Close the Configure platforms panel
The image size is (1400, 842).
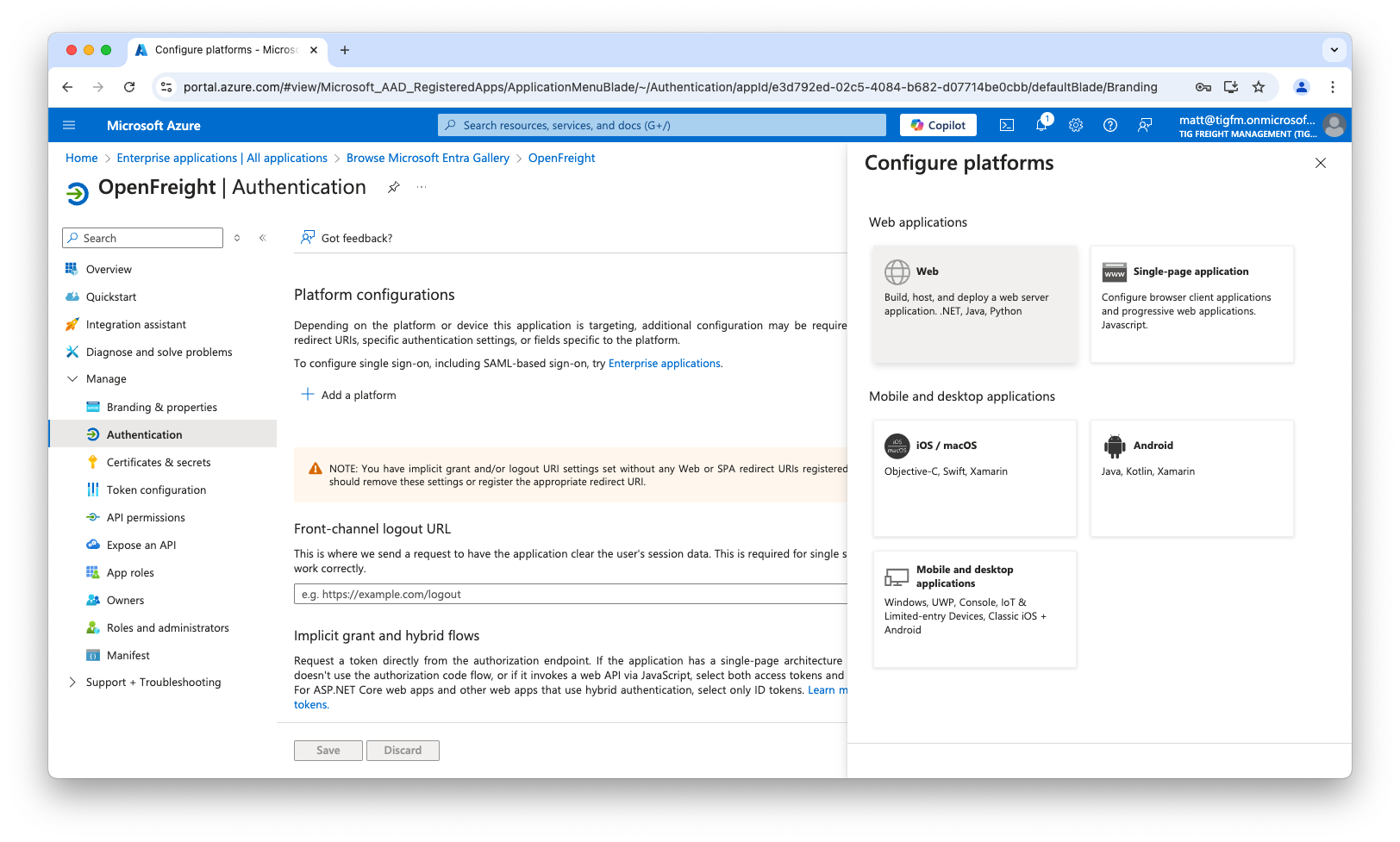(x=1321, y=163)
